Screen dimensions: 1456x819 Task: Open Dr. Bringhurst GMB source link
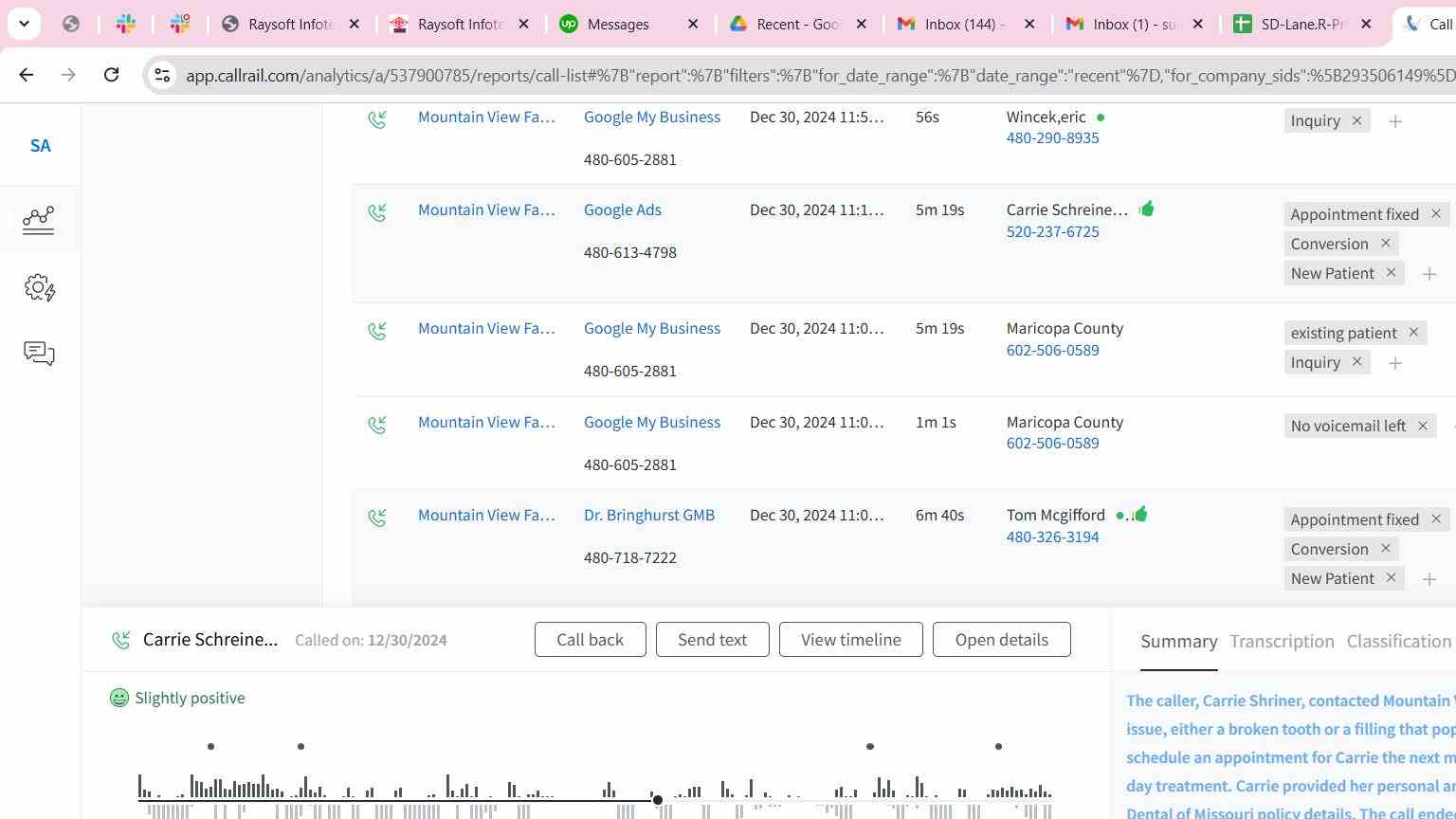click(x=649, y=516)
